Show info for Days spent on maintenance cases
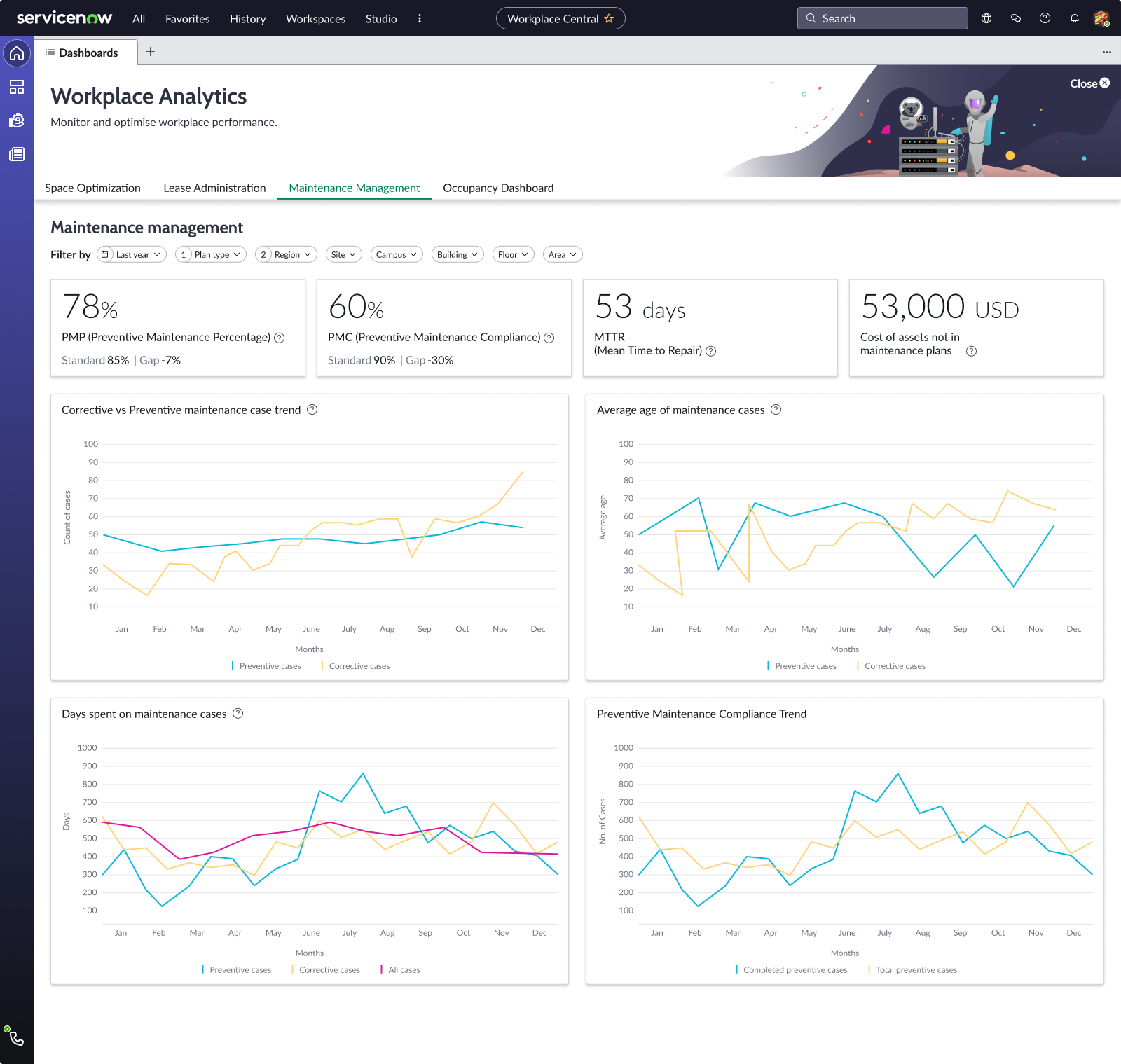The image size is (1121, 1064). pyautogui.click(x=238, y=714)
